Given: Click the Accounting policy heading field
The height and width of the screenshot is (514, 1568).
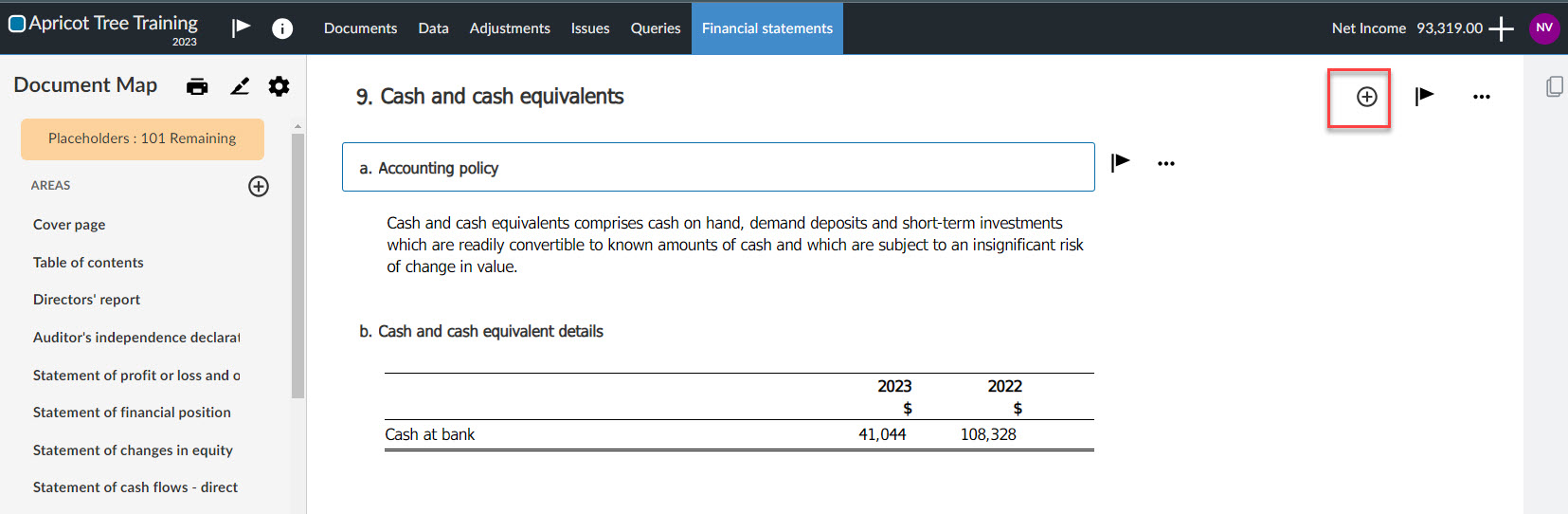Looking at the screenshot, I should click(x=718, y=167).
